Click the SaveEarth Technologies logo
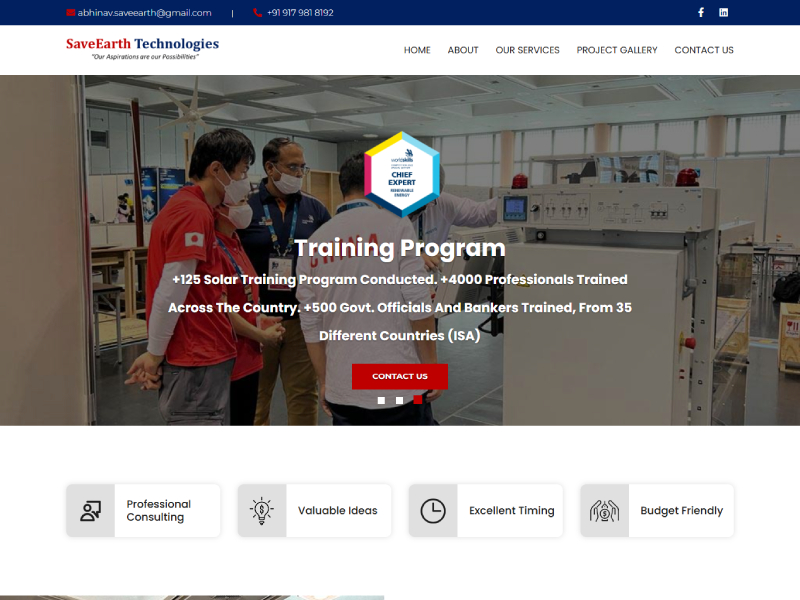Screen dimensions: 800x600 (142, 48)
